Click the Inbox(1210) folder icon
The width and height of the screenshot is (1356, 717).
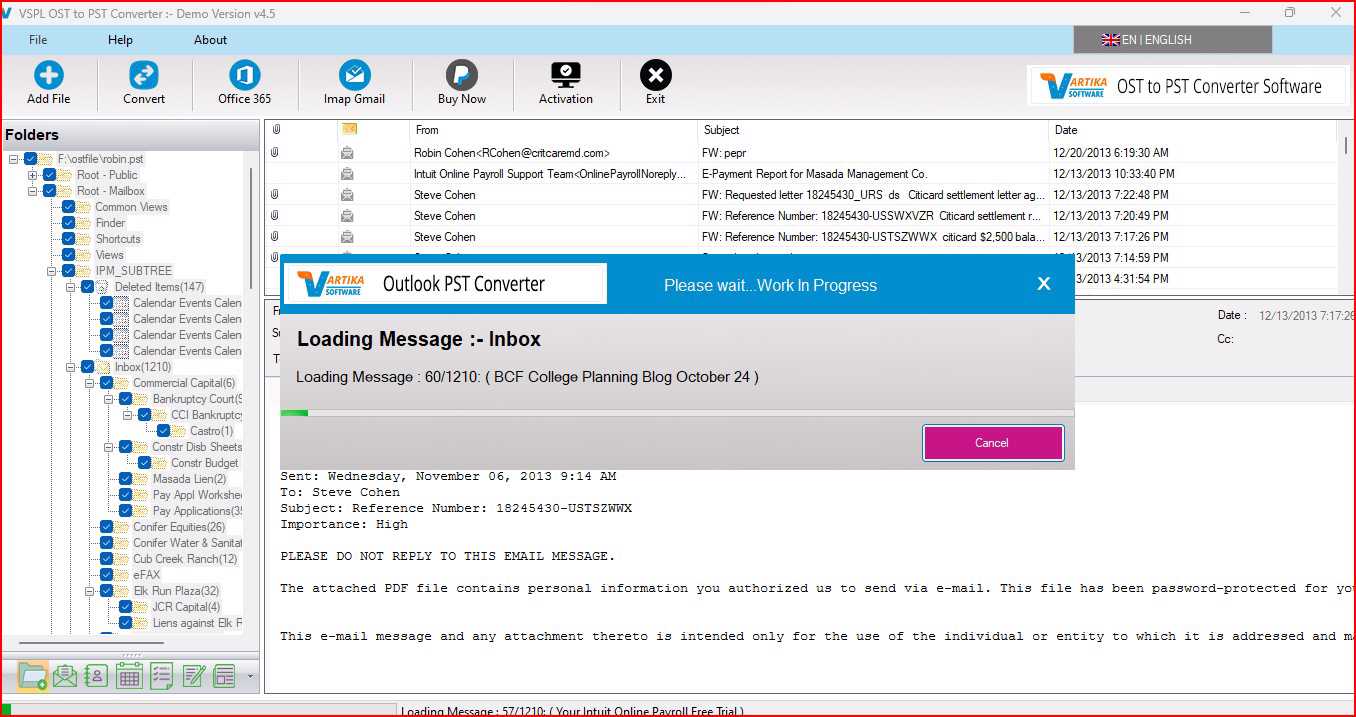(103, 367)
